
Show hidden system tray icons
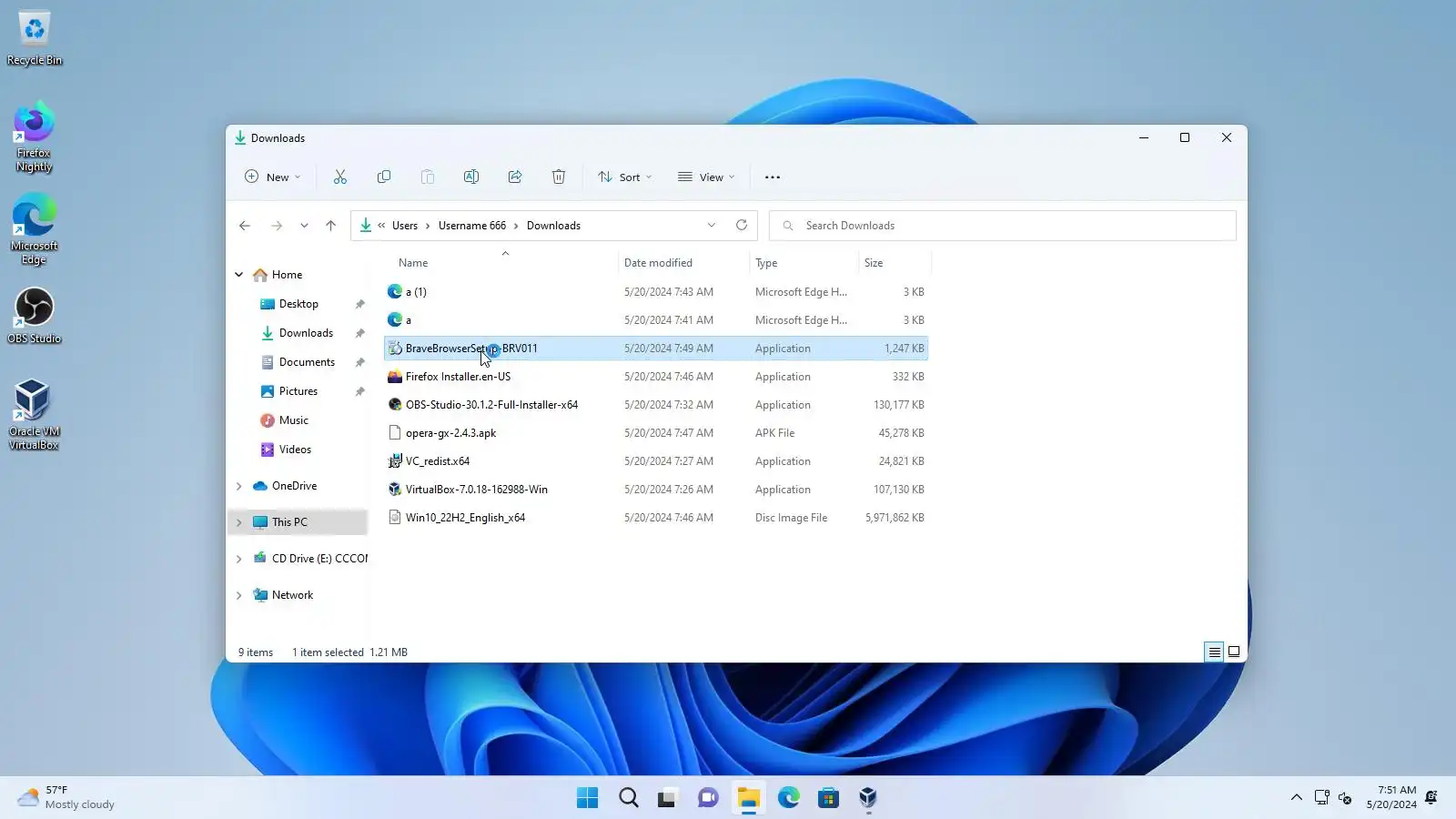coord(1296,798)
